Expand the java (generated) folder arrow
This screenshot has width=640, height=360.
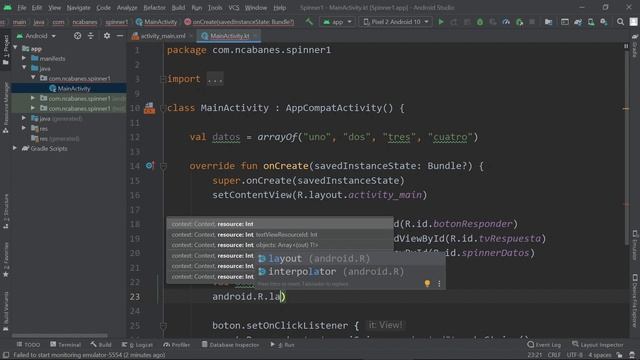[24, 118]
